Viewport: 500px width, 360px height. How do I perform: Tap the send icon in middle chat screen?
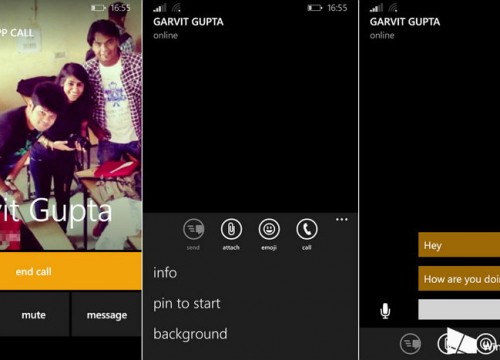click(x=193, y=229)
